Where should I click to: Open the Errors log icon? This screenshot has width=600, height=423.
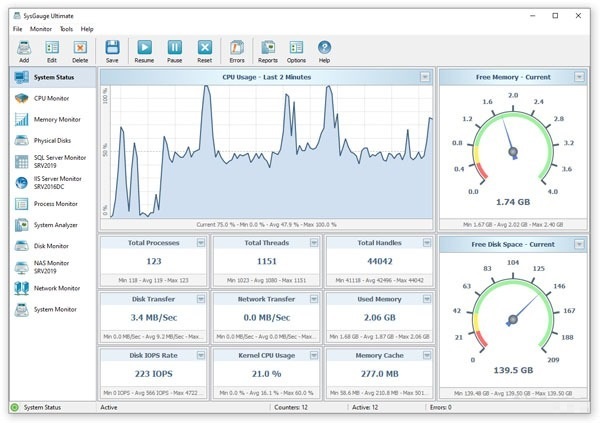pos(237,47)
